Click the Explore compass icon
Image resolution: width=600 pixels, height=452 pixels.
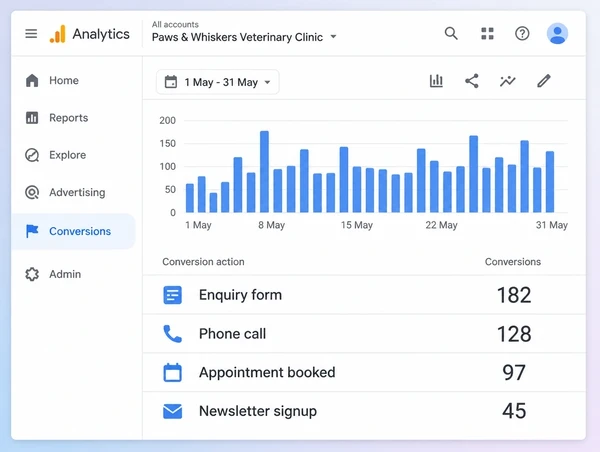(32, 155)
